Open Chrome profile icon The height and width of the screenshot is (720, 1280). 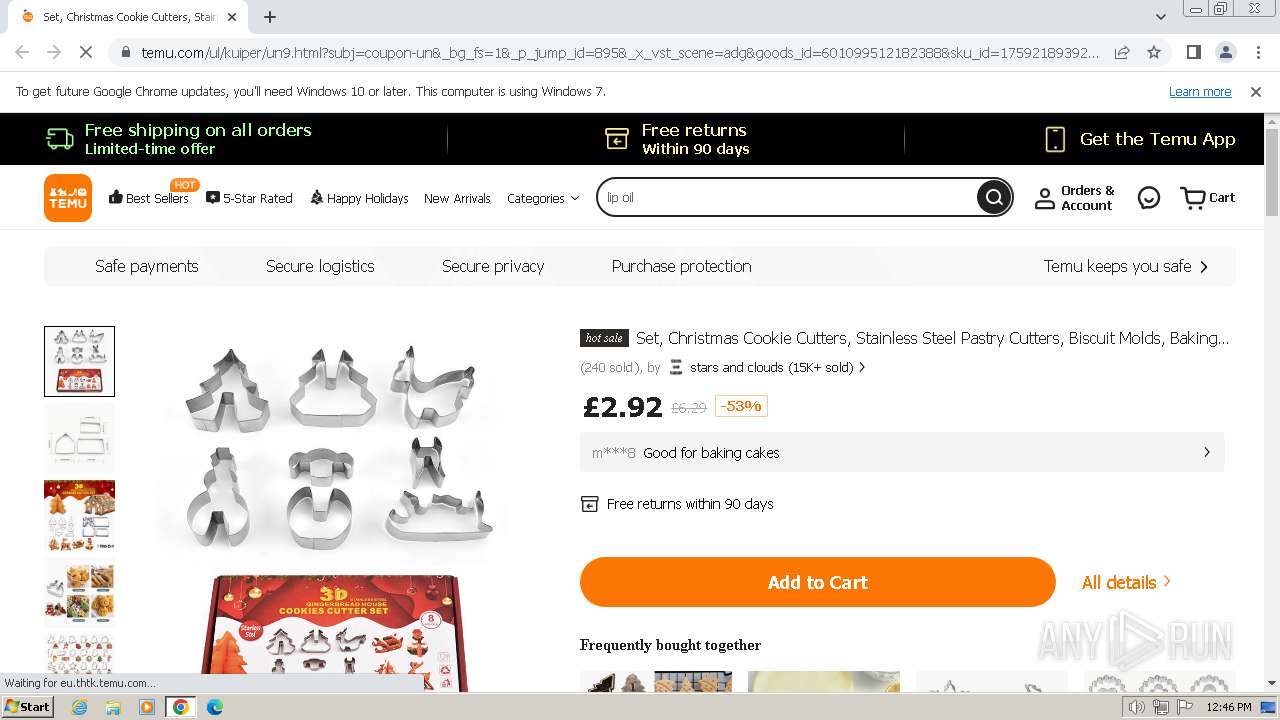[x=1226, y=52]
